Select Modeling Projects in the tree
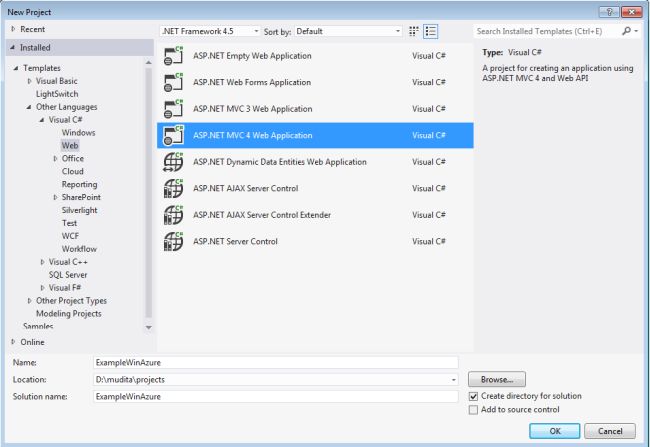Screen dimensions: 650x447 69,313
